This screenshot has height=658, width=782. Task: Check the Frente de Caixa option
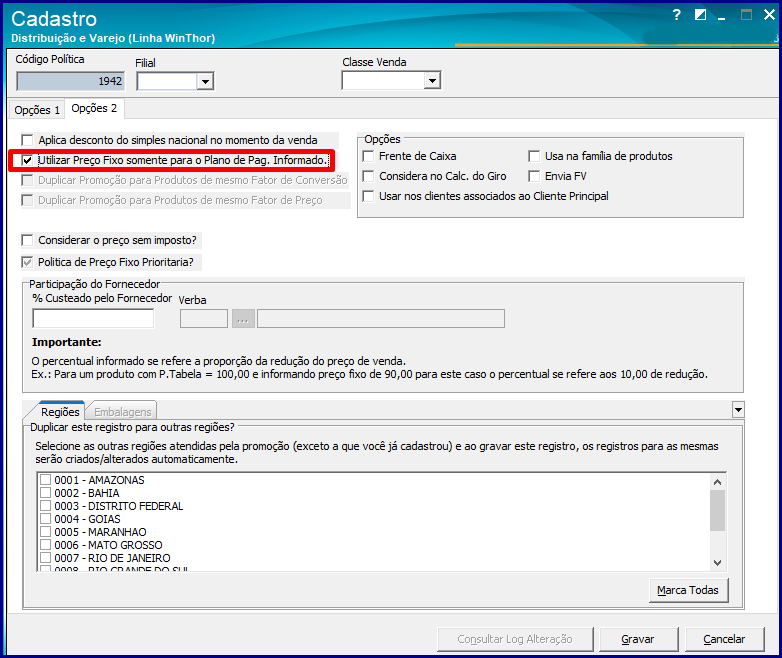tap(369, 156)
